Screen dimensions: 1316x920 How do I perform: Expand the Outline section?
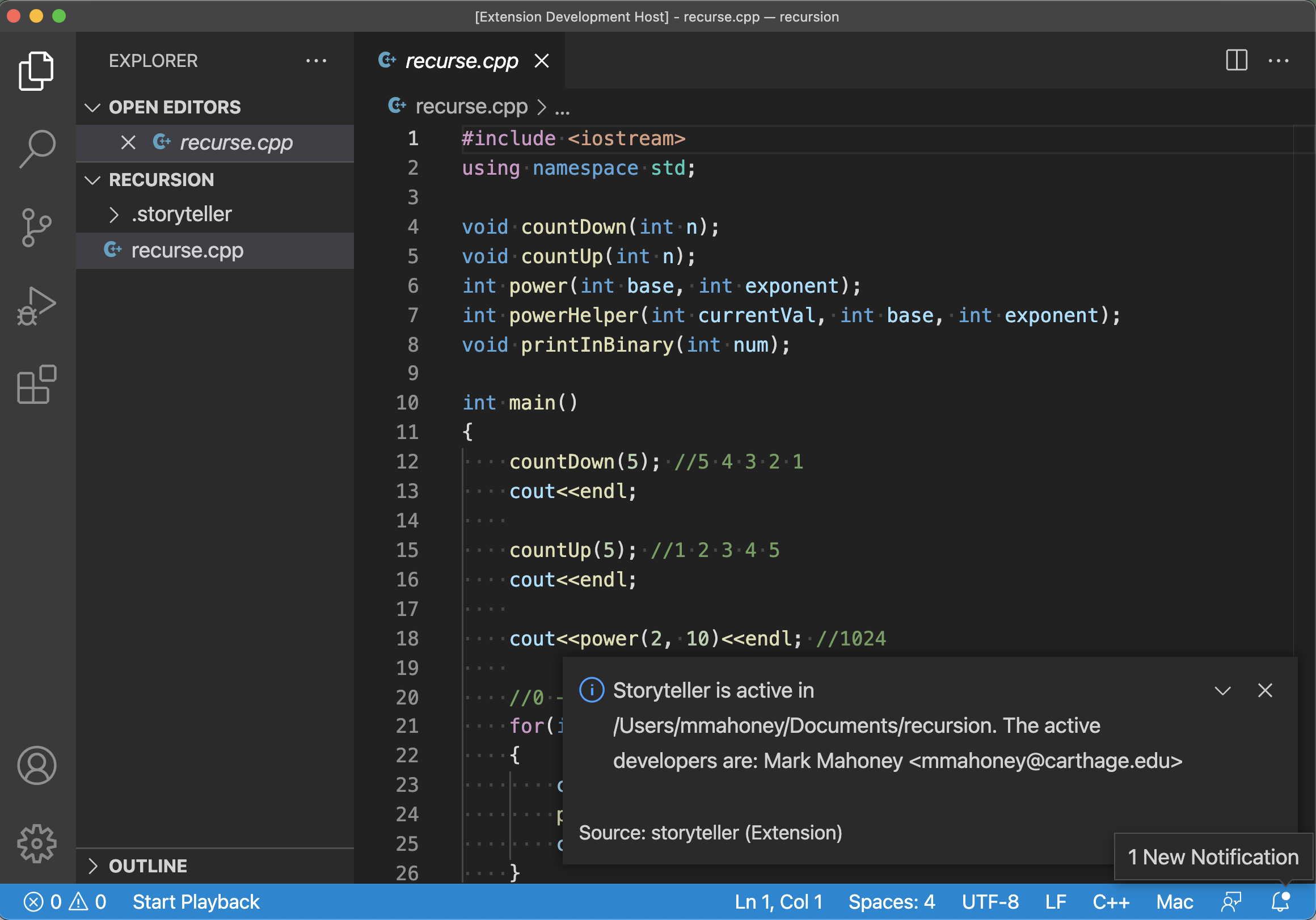click(x=92, y=866)
